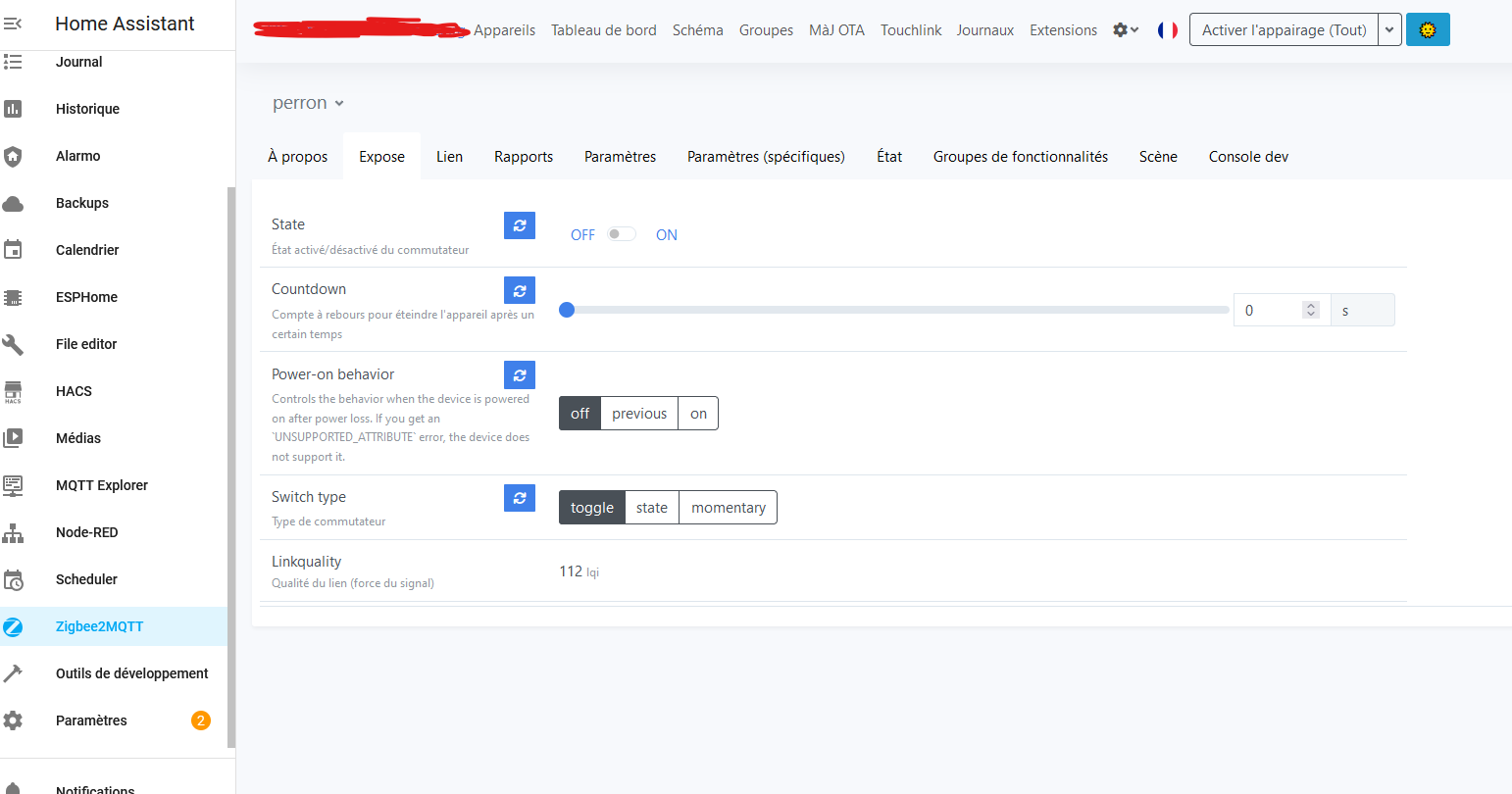The height and width of the screenshot is (794, 1512).
Task: Open the Console dev tab
Action: pyautogui.click(x=1247, y=157)
